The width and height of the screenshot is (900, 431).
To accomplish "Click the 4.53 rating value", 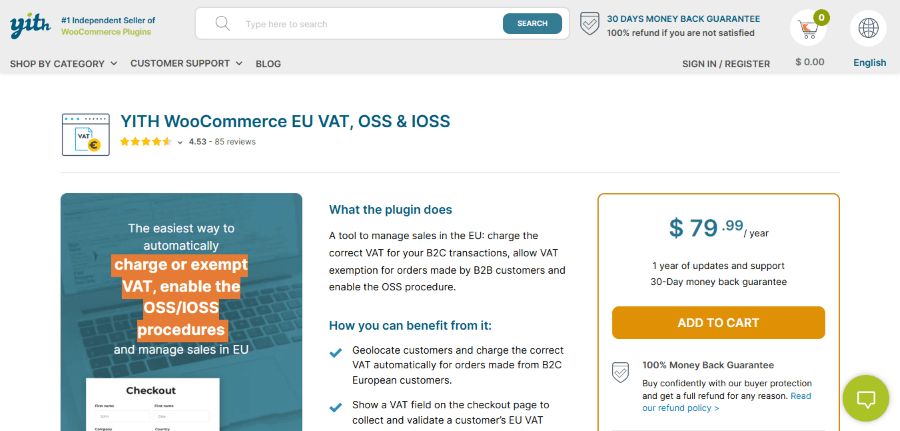I will point(197,142).
